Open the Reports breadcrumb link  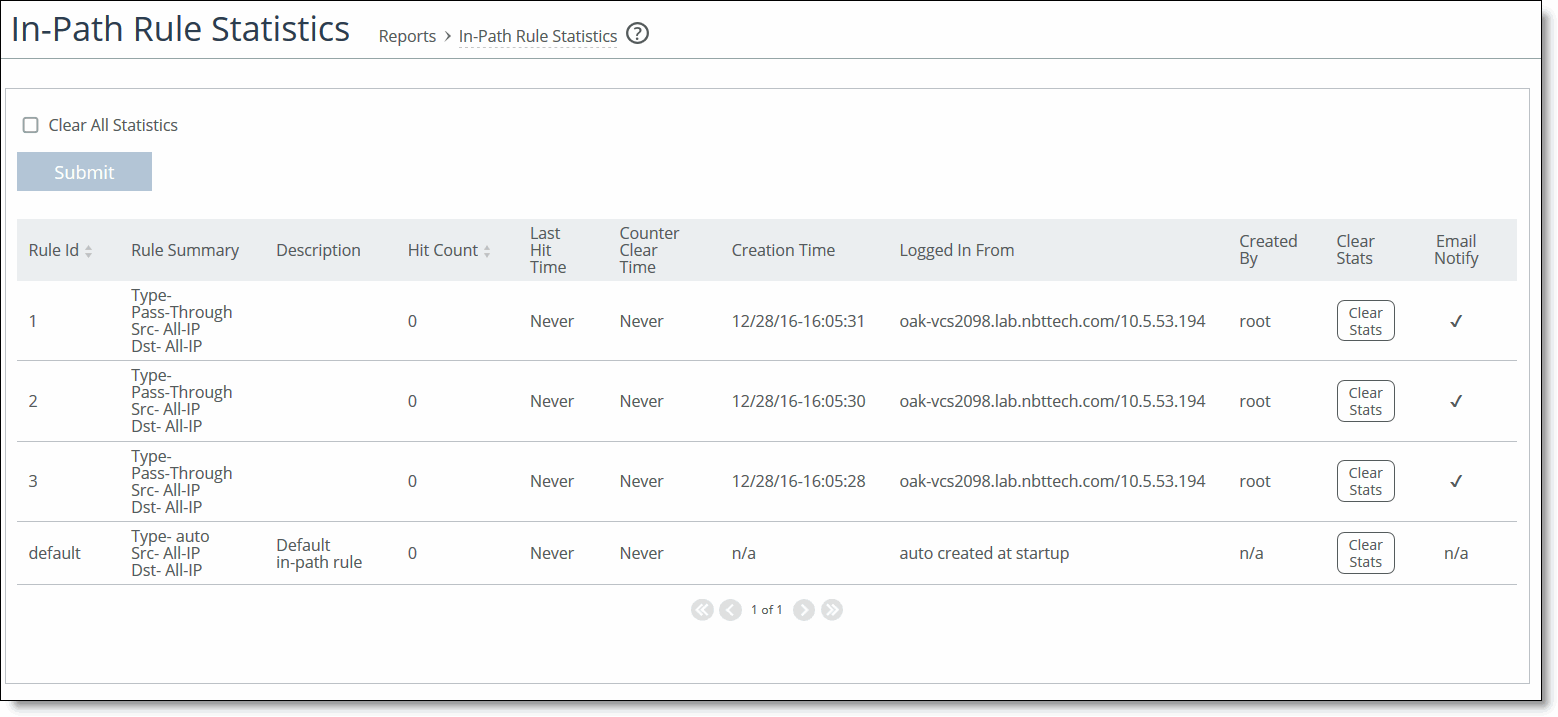(x=407, y=36)
